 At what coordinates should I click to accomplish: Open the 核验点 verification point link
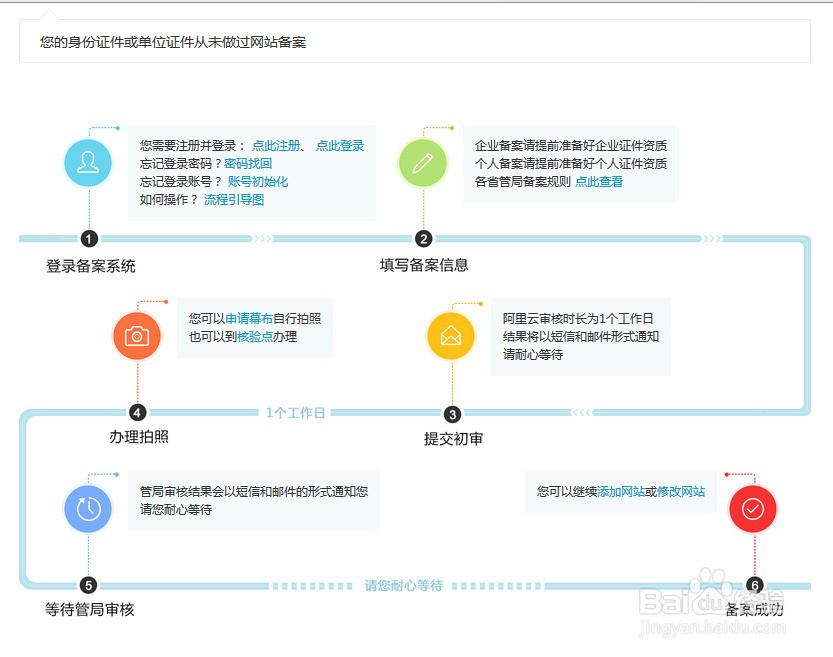[254, 336]
